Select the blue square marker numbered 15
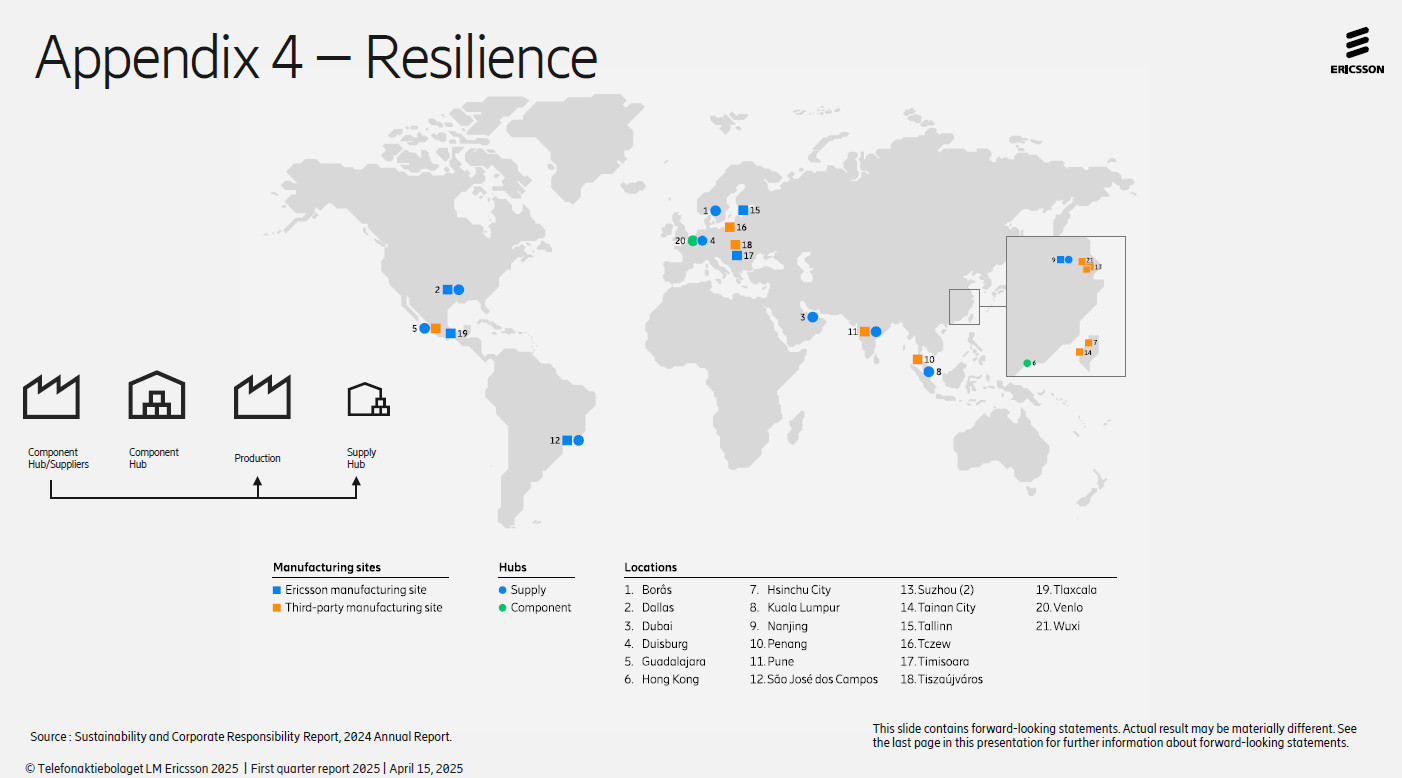The height and width of the screenshot is (778, 1402). pyautogui.click(x=743, y=210)
